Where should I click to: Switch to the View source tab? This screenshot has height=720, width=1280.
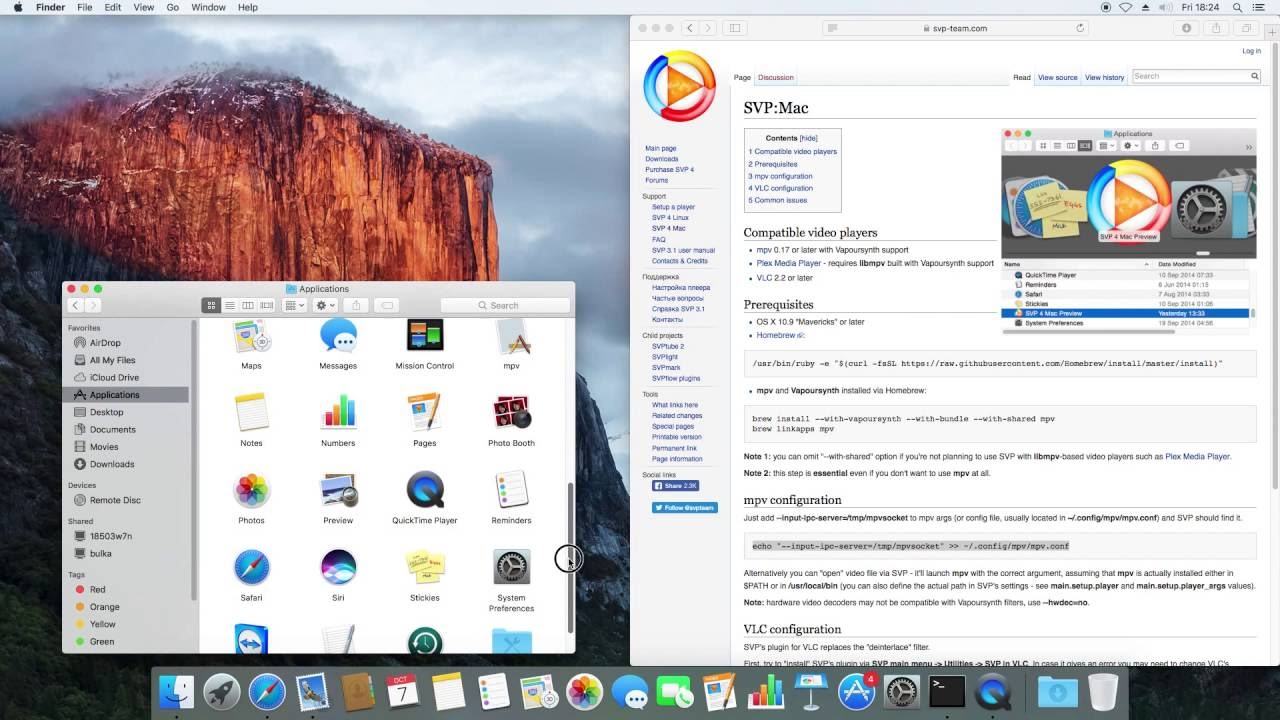coord(1057,77)
